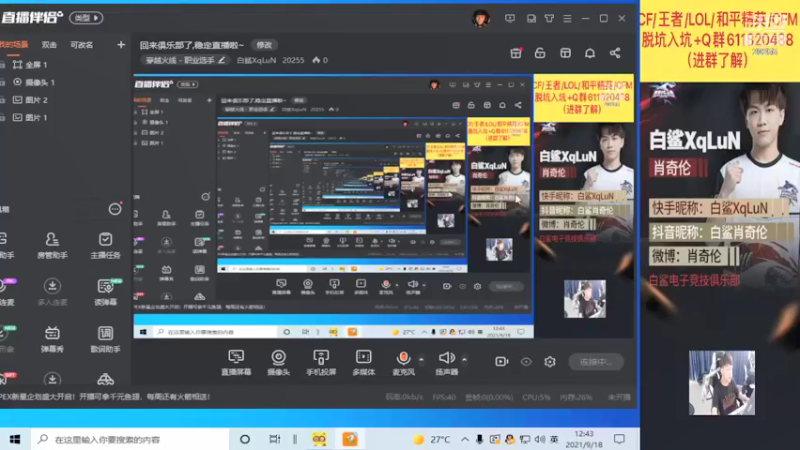This screenshot has width=800, height=450.
Task: Switch to the 我的场景 tab
Action: (x=14, y=45)
